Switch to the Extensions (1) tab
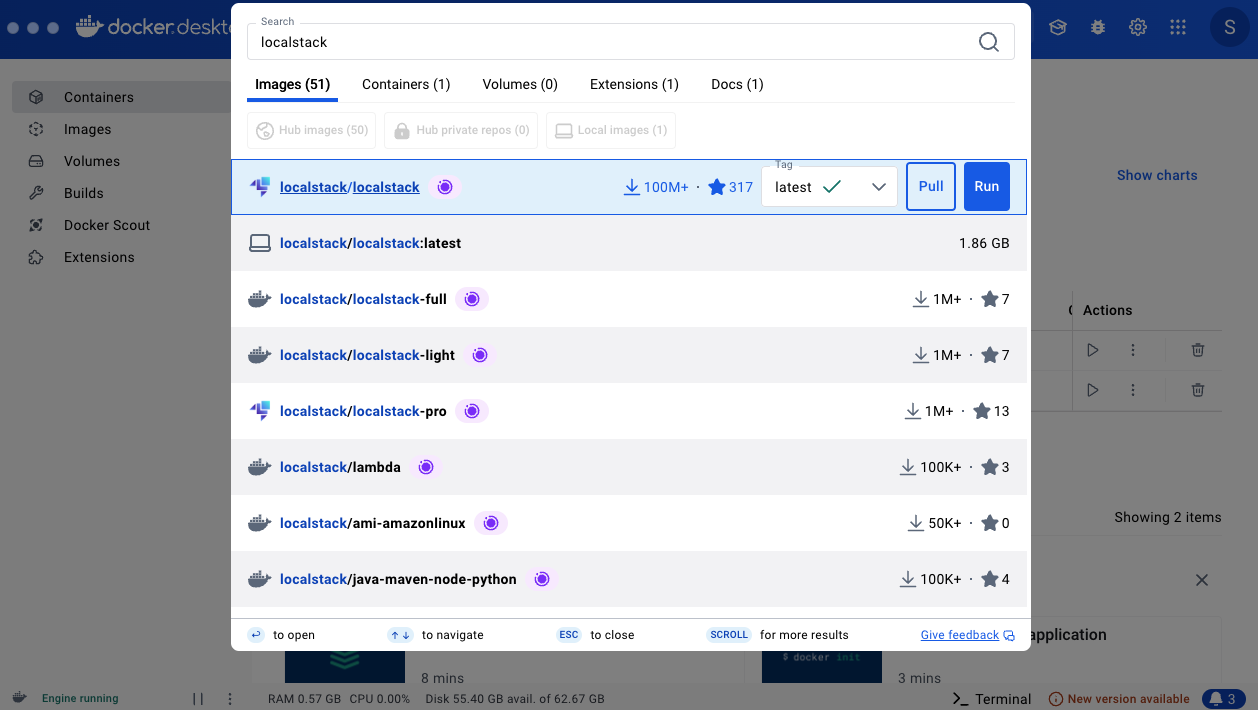1258x710 pixels. tap(634, 84)
